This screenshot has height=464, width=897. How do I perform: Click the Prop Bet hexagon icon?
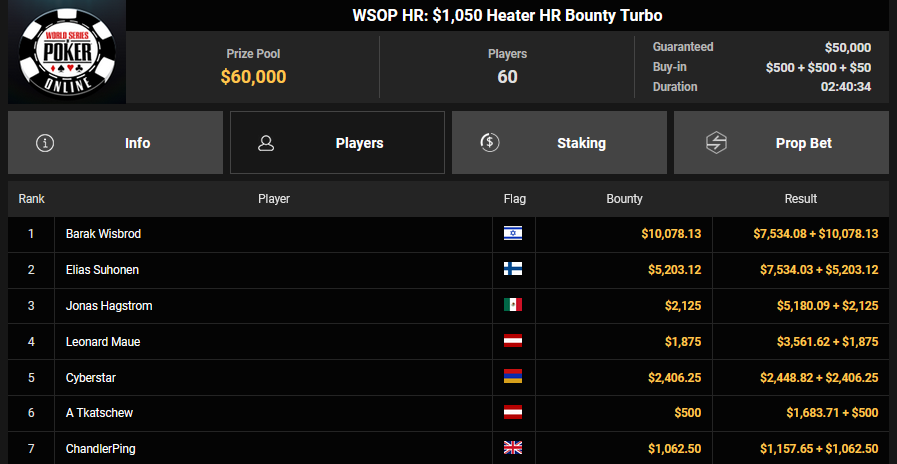[716, 143]
